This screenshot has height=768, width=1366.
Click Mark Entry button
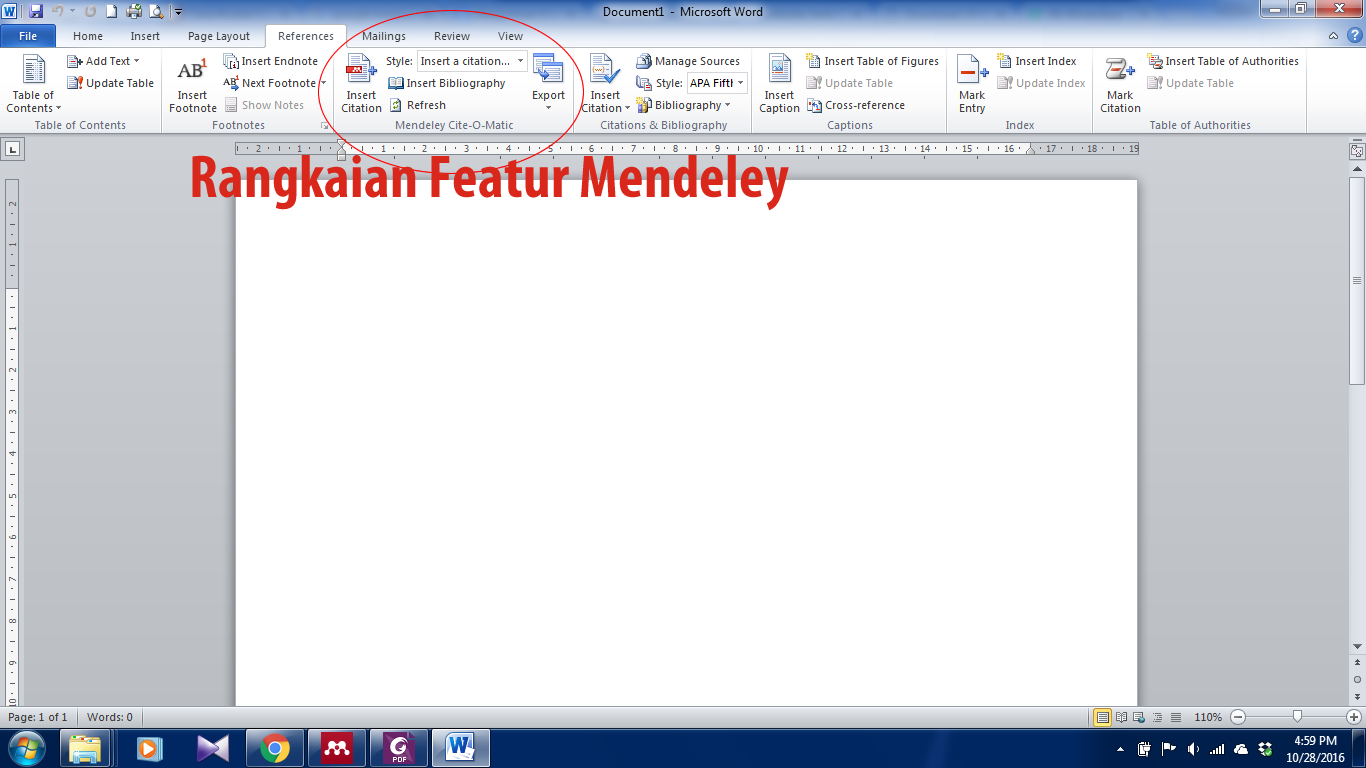(x=972, y=84)
